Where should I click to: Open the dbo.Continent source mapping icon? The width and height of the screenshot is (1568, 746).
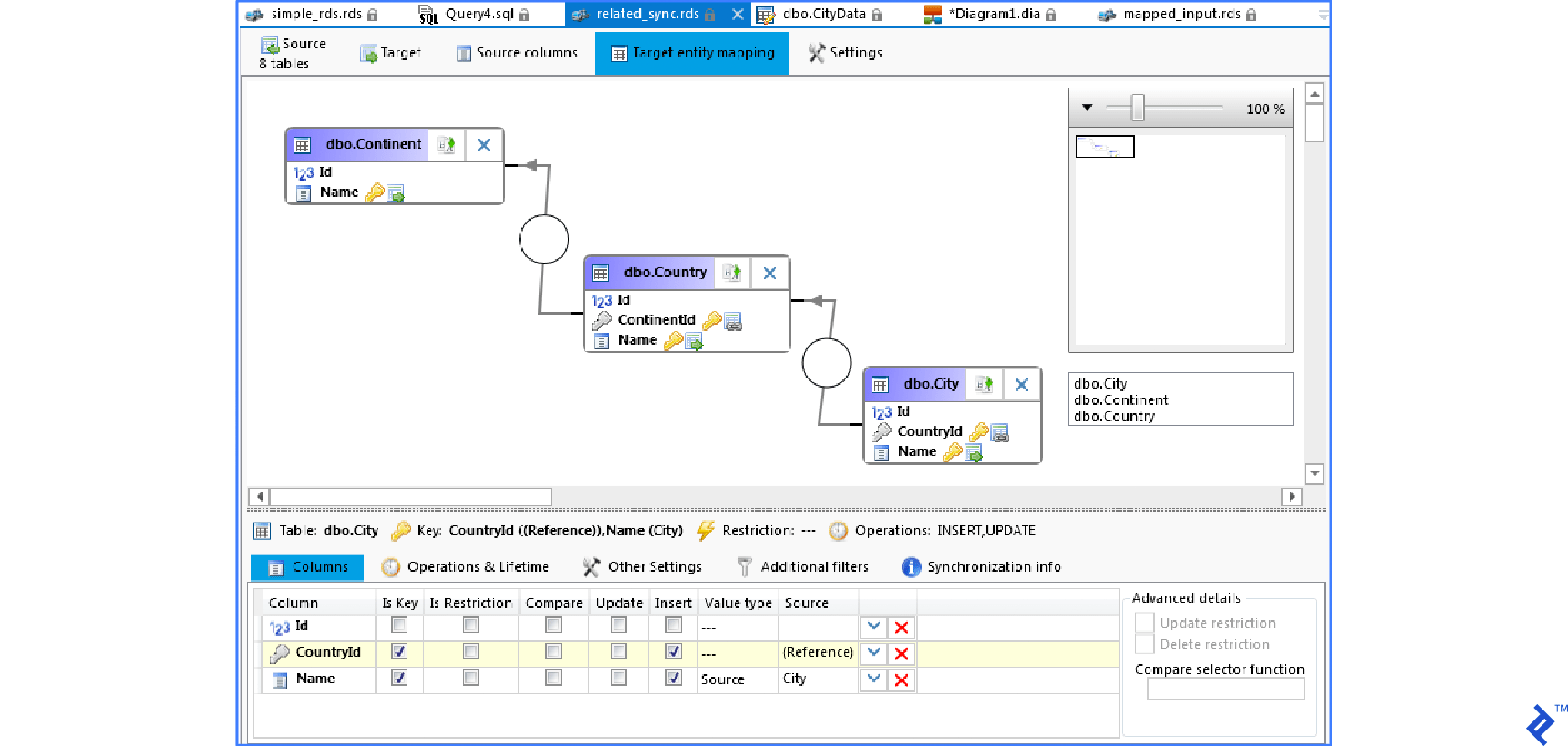pyautogui.click(x=447, y=145)
